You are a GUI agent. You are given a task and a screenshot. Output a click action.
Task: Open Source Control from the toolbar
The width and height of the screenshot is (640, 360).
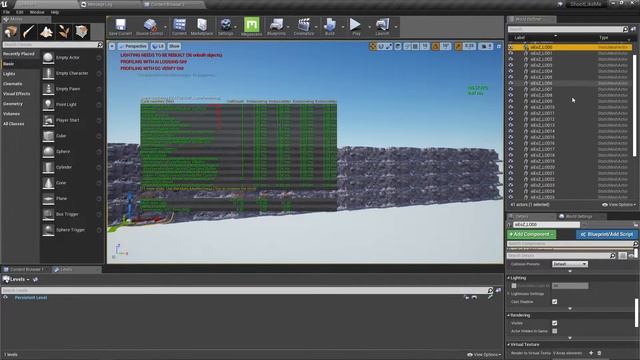pos(149,24)
